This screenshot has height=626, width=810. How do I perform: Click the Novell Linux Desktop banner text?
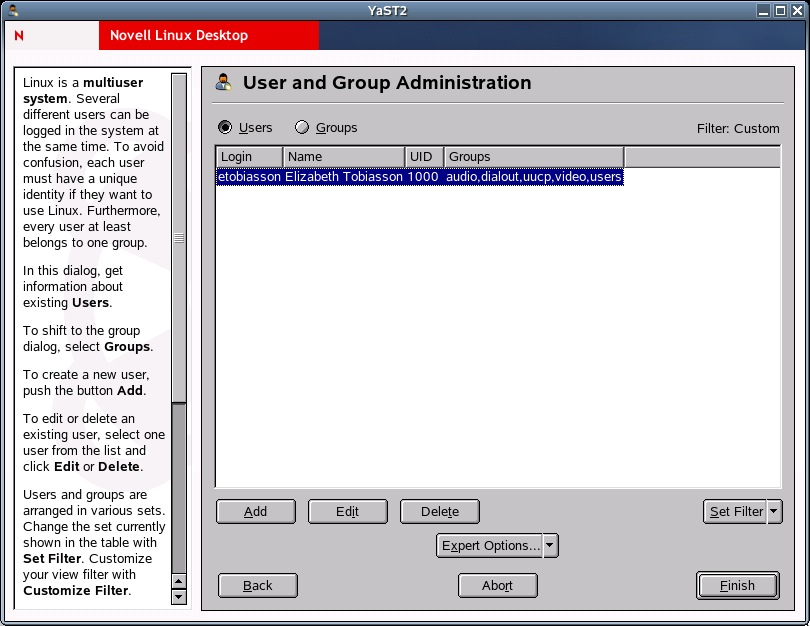click(179, 35)
